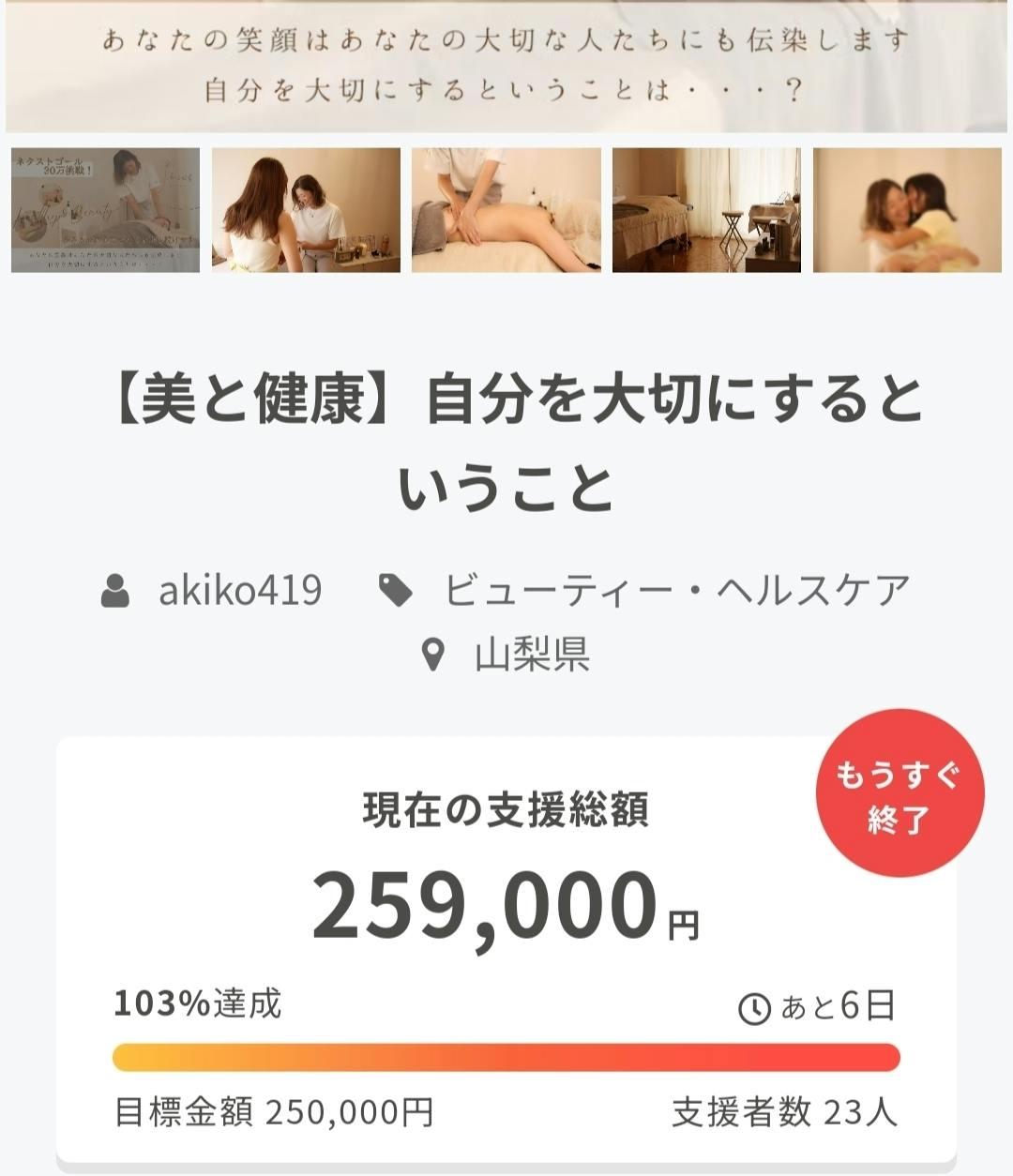The image size is (1013, 1176).
Task: Select the thumbnail of mother hugging child
Action: click(x=907, y=210)
